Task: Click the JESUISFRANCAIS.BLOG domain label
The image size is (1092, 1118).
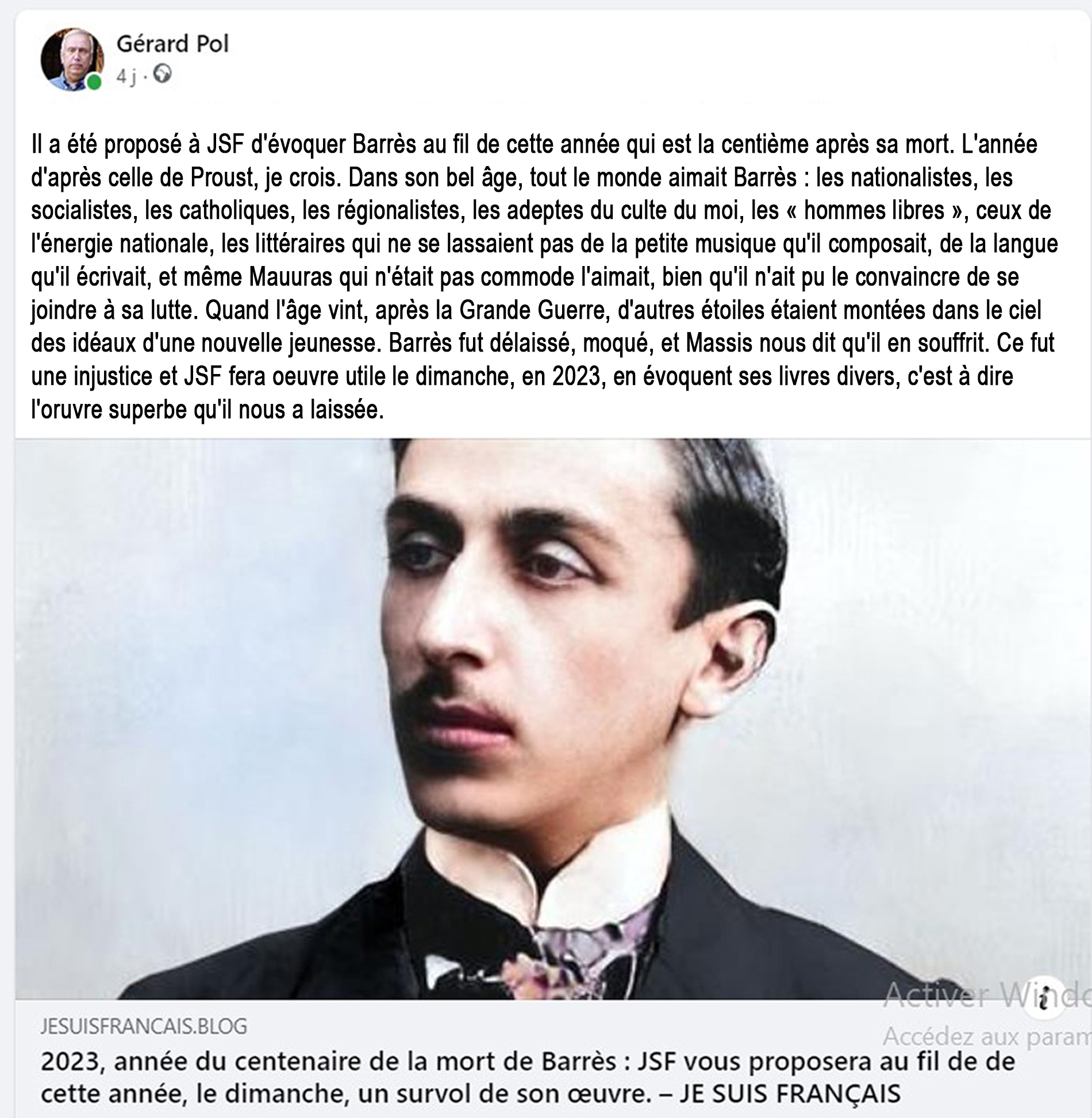Action: pyautogui.click(x=144, y=1026)
